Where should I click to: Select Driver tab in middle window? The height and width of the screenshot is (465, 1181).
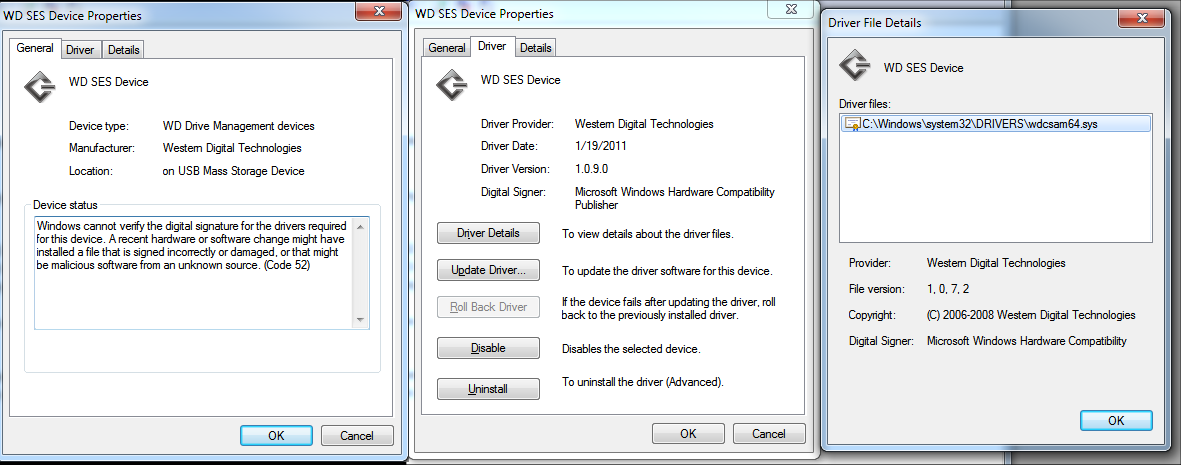tap(492, 46)
